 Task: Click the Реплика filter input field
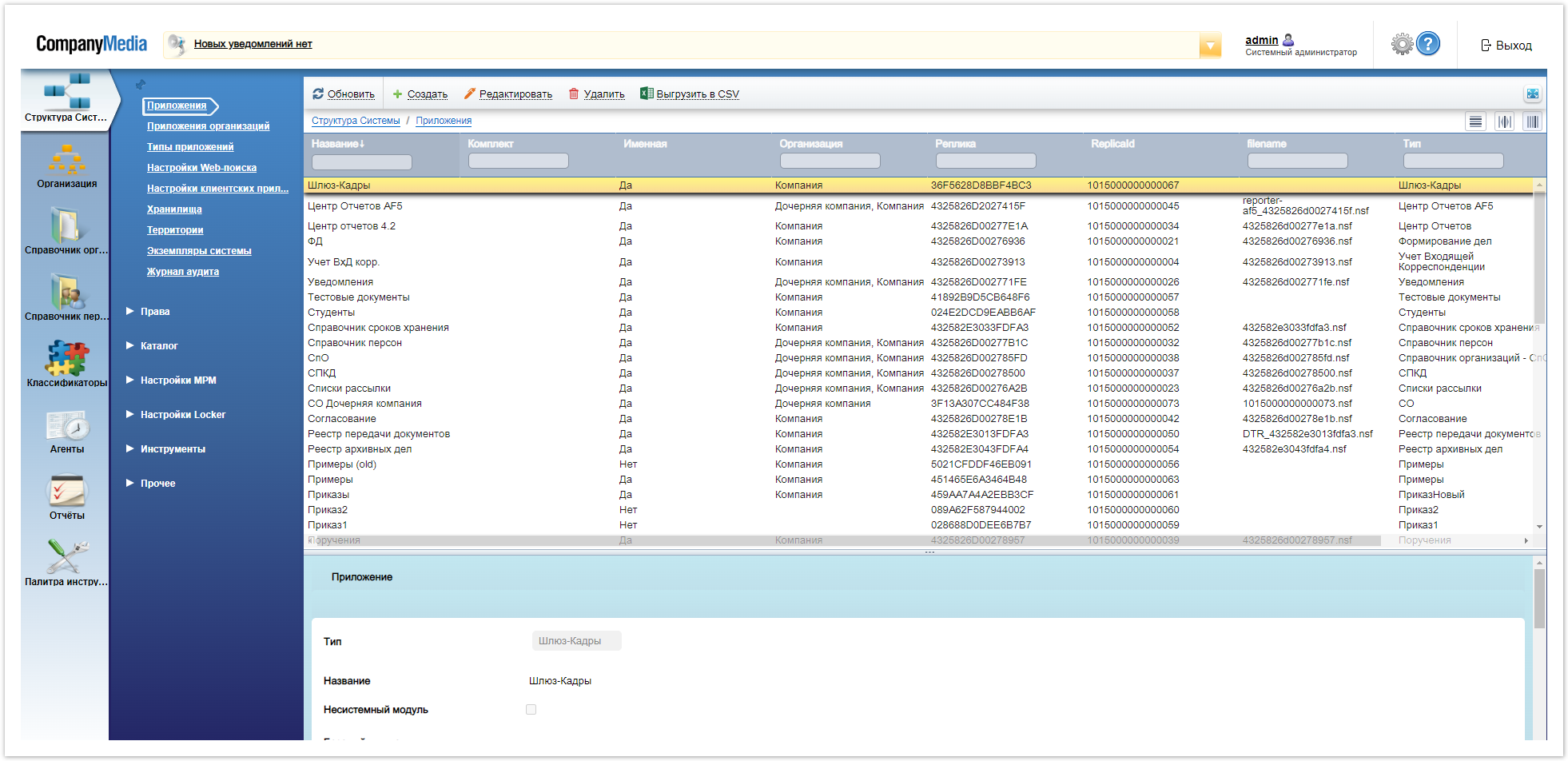pos(985,161)
